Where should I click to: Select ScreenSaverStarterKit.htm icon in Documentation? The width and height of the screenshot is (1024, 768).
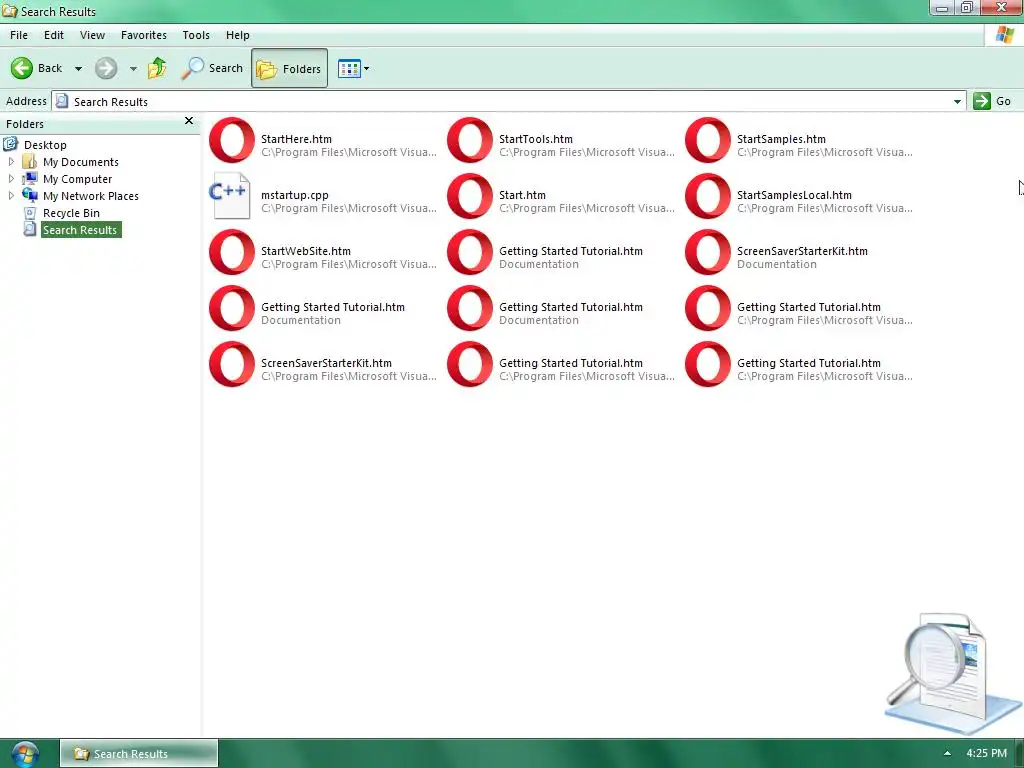(x=707, y=252)
